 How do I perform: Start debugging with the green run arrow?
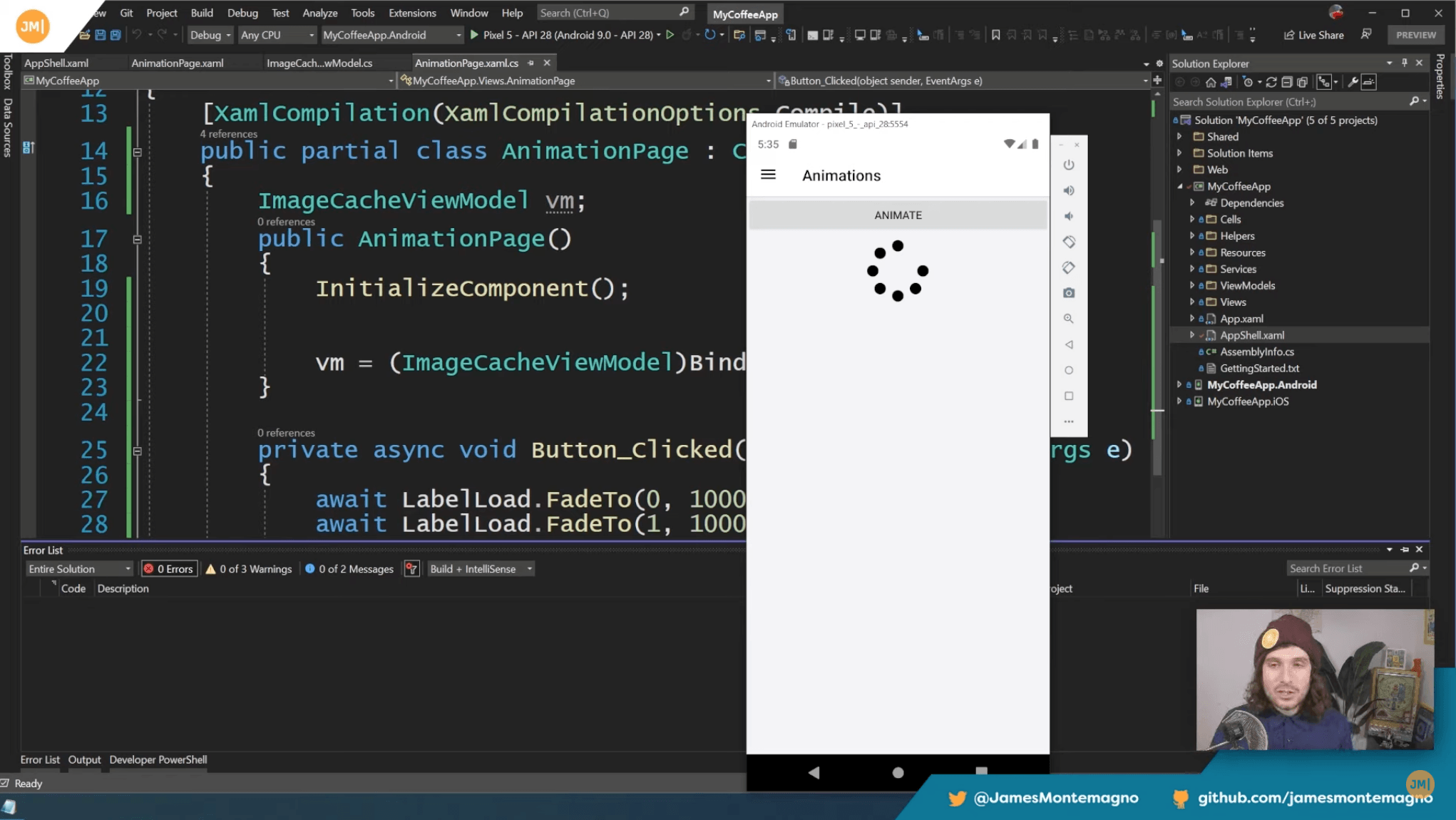[474, 35]
